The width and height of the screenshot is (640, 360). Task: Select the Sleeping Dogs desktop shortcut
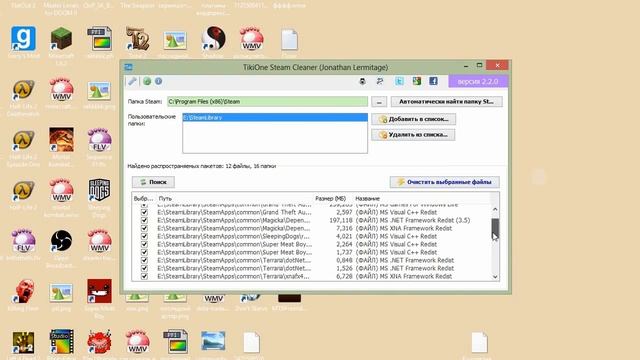click(x=99, y=190)
